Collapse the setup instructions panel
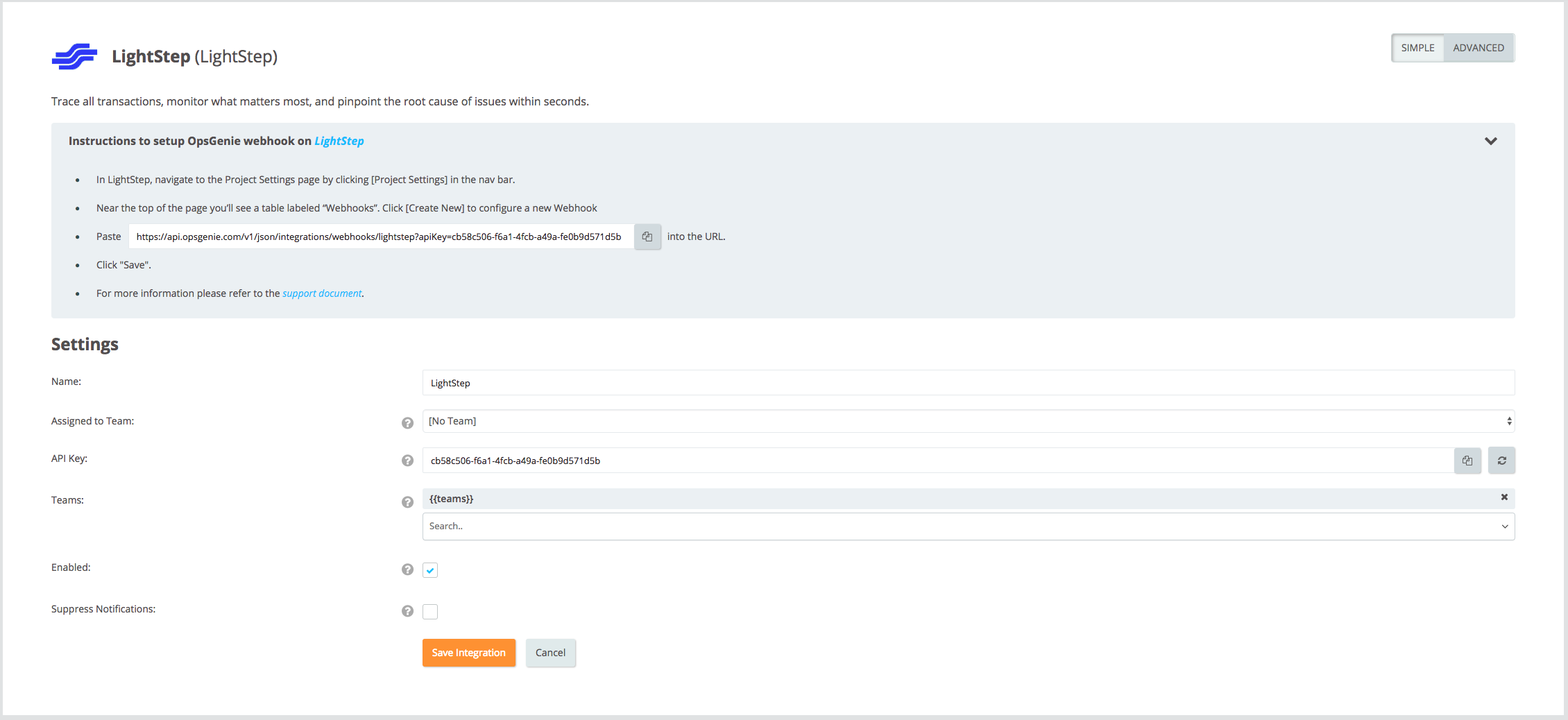The width and height of the screenshot is (1568, 720). (1490, 141)
